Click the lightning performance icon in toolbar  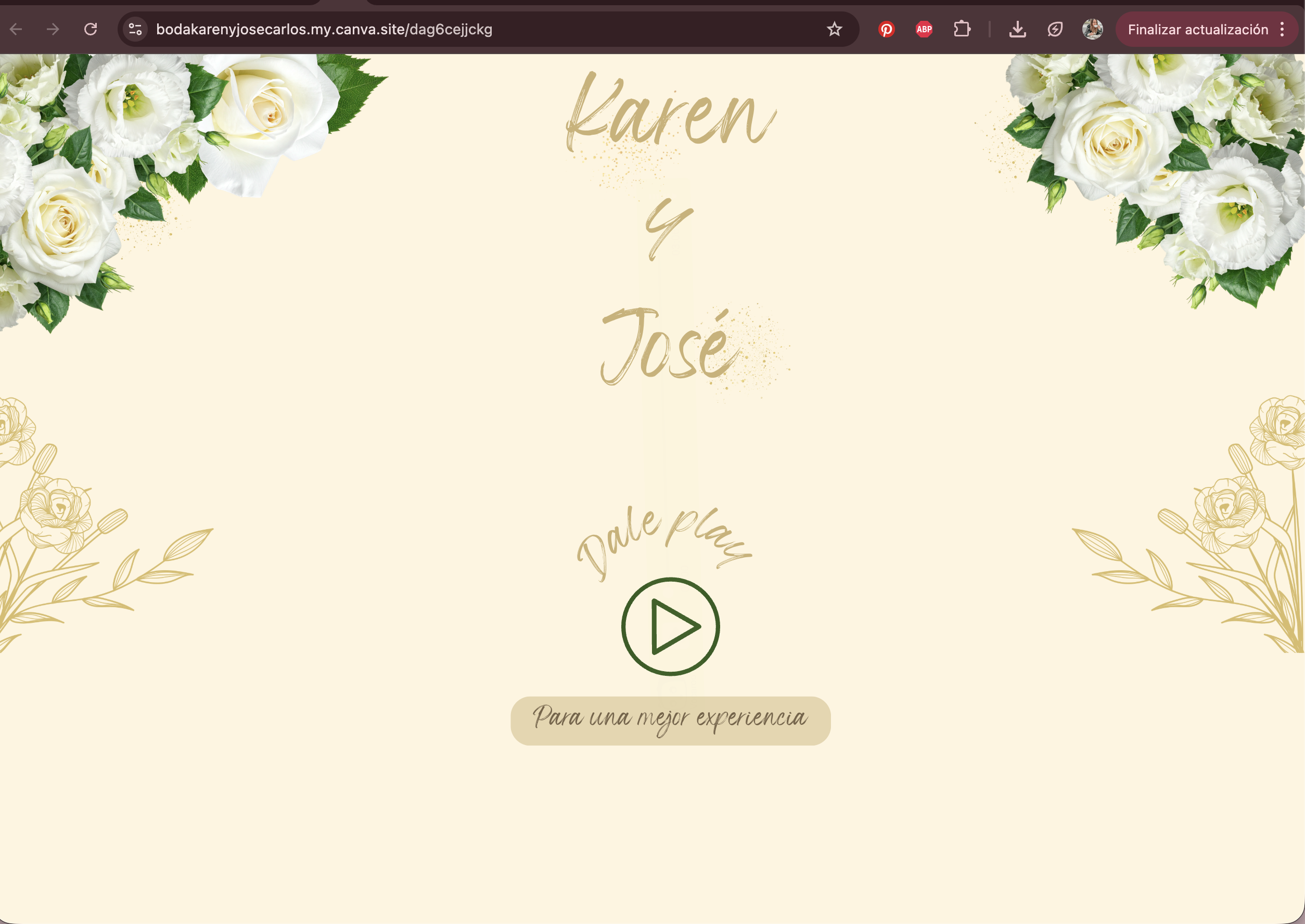pyautogui.click(x=1055, y=29)
